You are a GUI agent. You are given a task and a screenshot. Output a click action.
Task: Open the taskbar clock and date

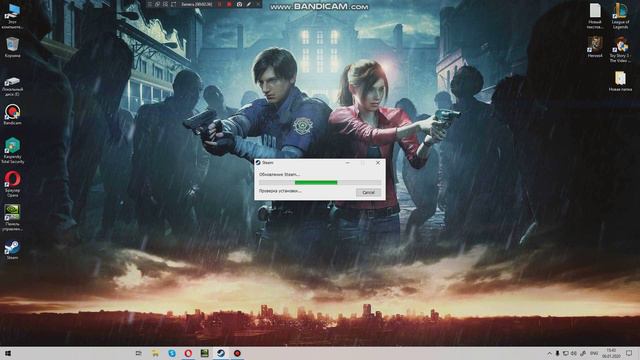[x=611, y=353]
